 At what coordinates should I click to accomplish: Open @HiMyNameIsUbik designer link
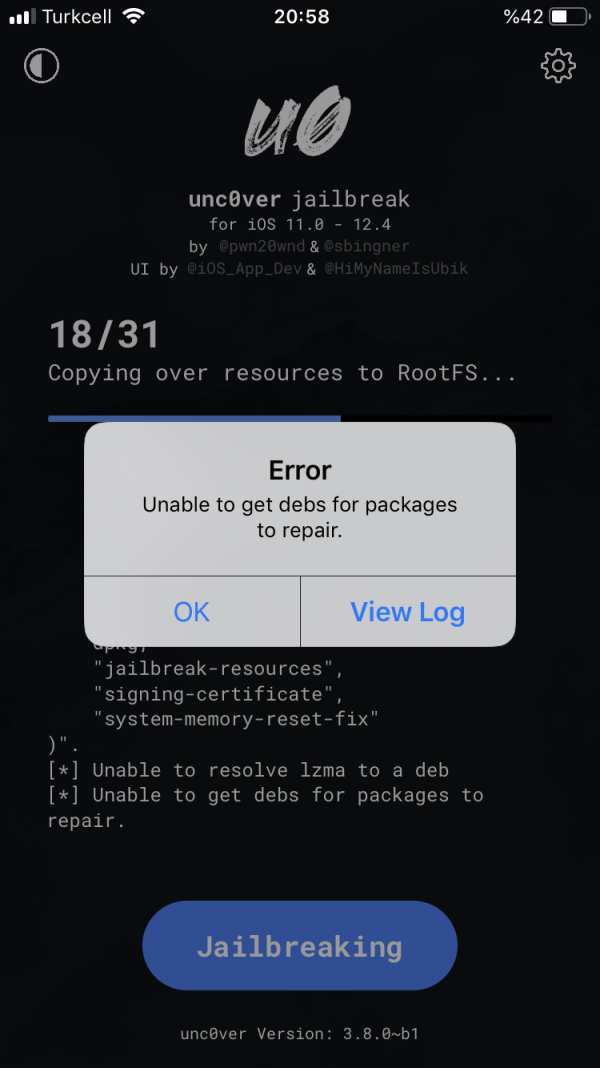pyautogui.click(x=396, y=269)
